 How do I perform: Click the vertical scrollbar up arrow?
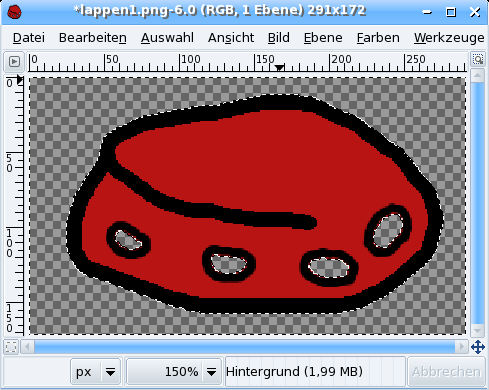coord(477,76)
